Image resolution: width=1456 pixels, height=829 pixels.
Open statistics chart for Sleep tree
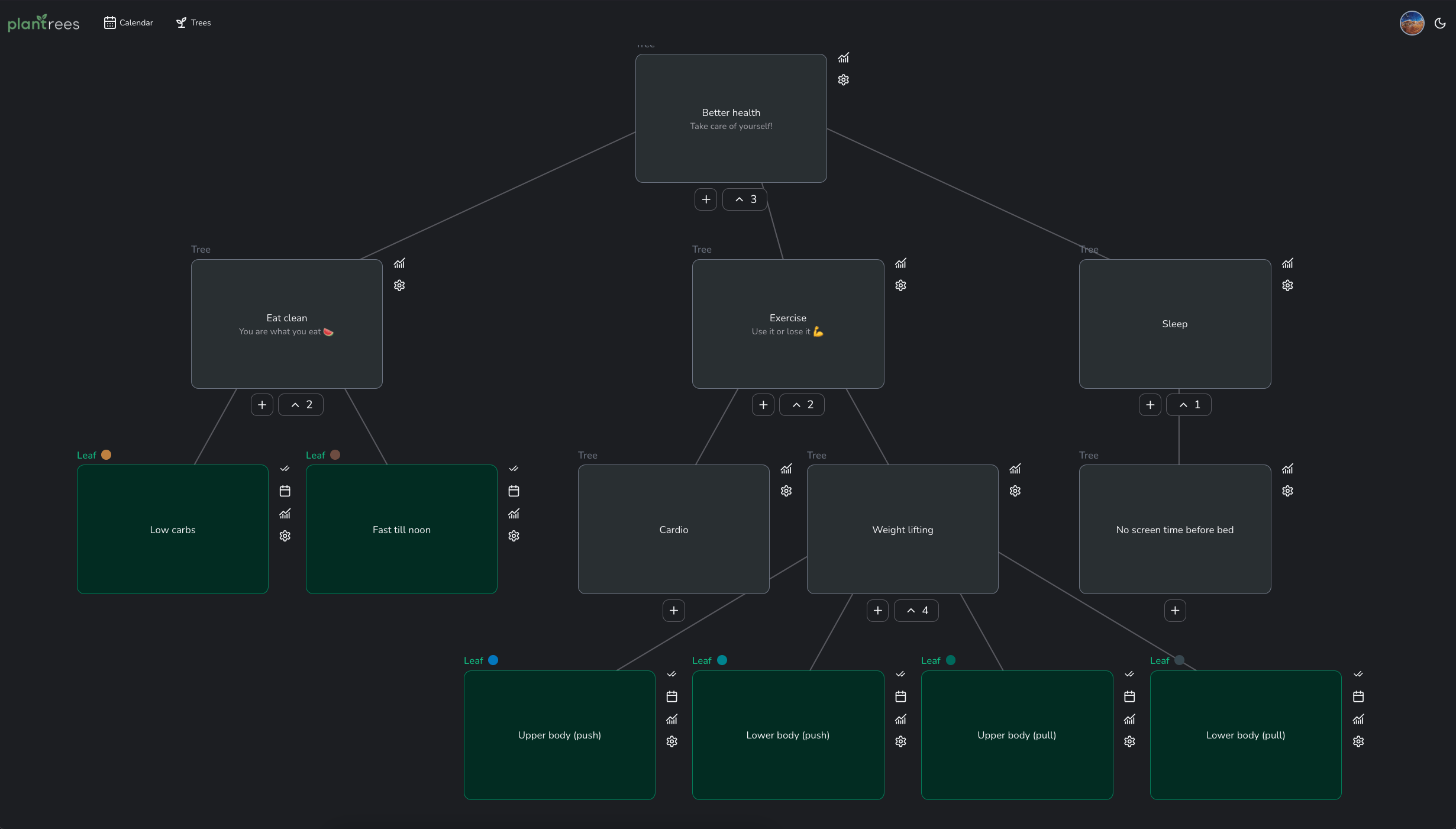coord(1287,263)
